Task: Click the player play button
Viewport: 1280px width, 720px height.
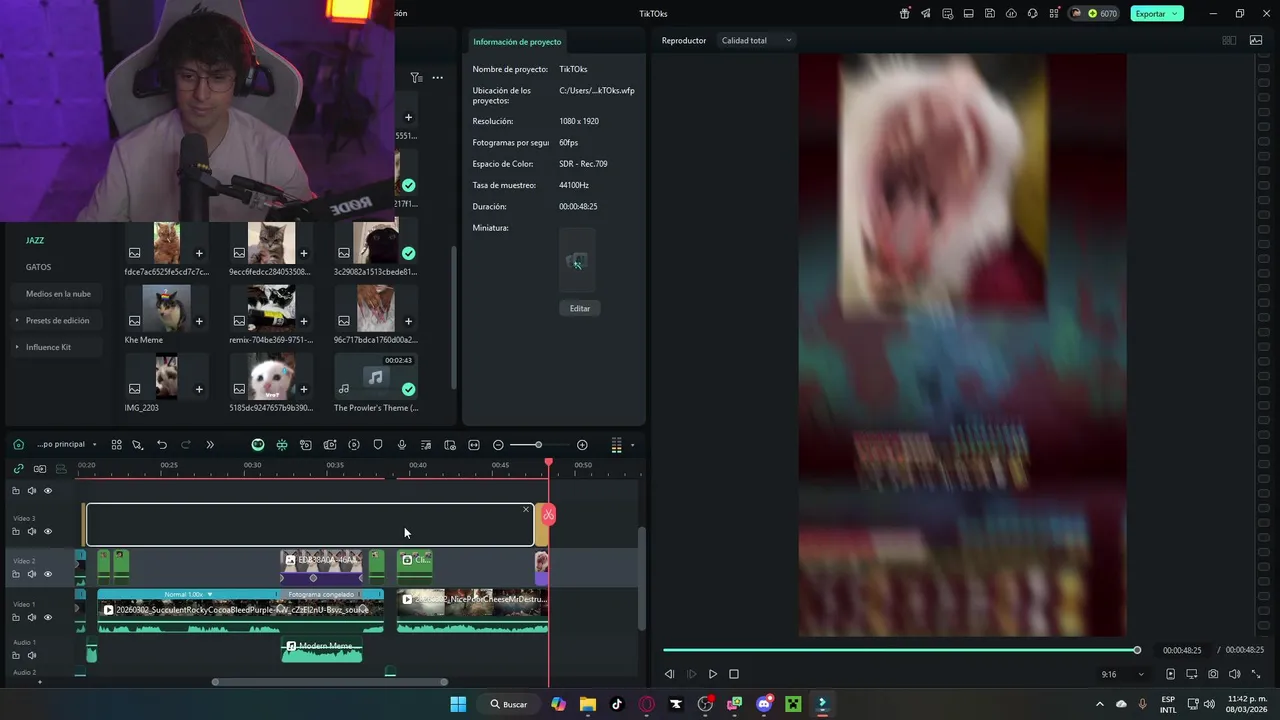Action: (712, 674)
